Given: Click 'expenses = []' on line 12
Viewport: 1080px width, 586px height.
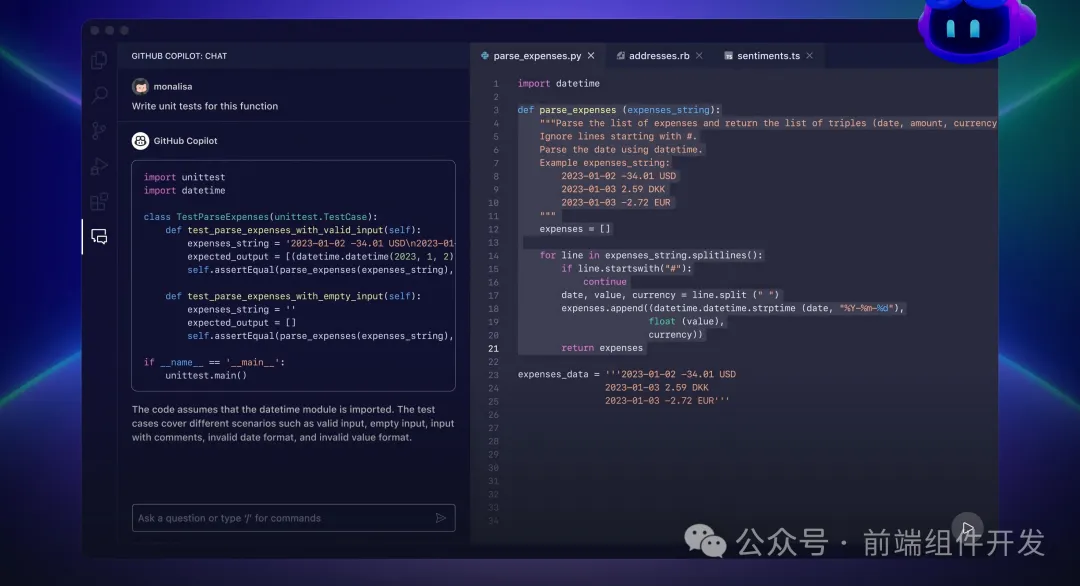Looking at the screenshot, I should (574, 229).
